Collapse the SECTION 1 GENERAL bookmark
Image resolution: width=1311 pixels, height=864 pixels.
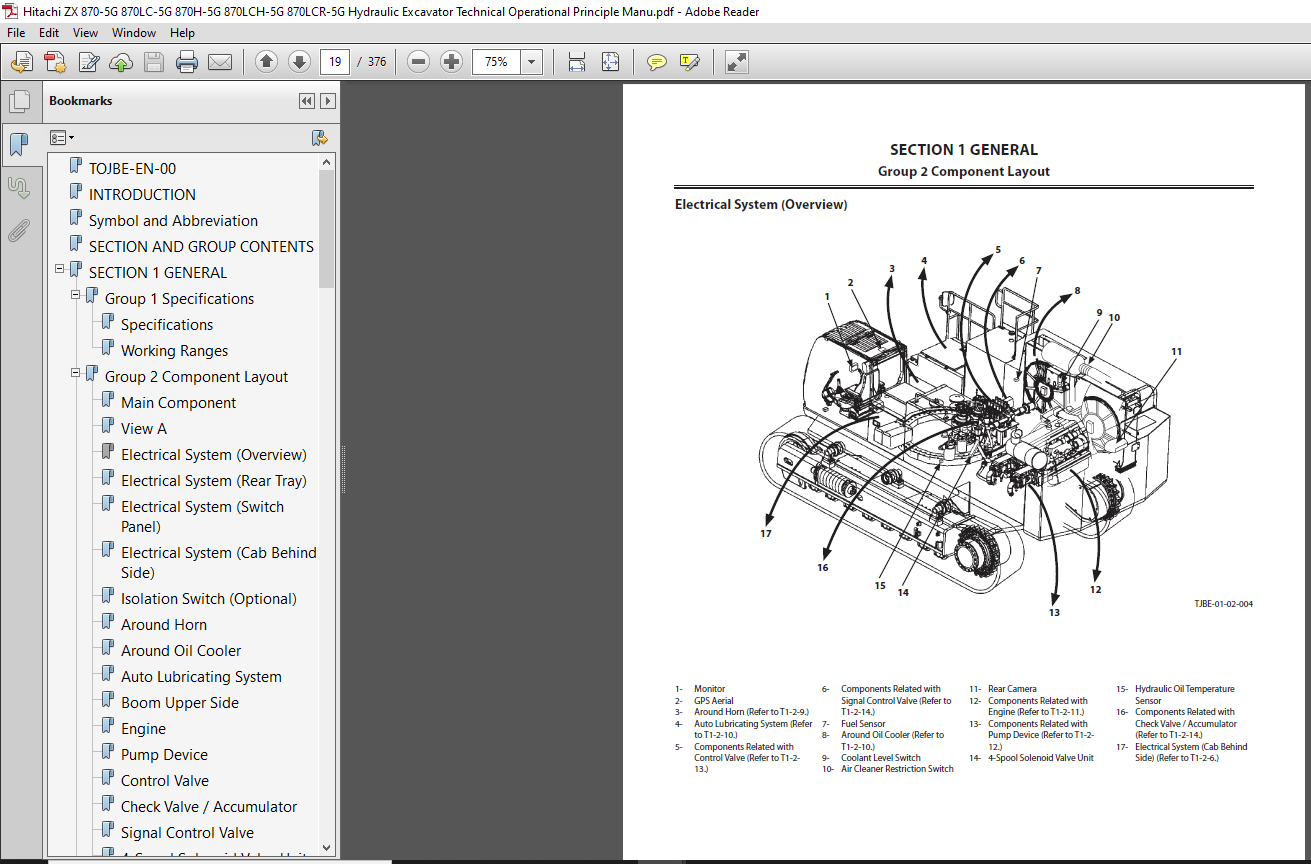(x=60, y=269)
